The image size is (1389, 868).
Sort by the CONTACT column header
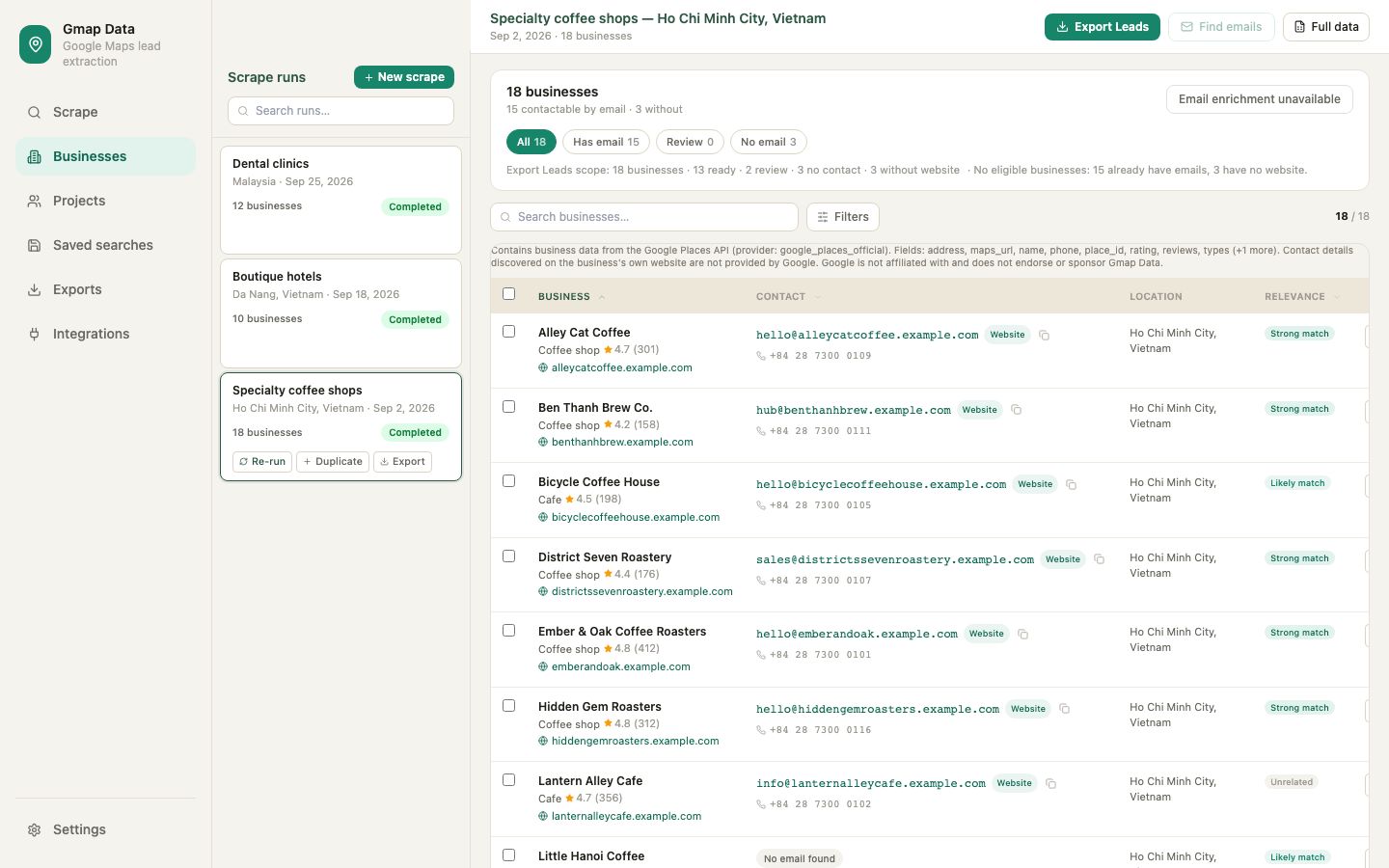click(788, 297)
